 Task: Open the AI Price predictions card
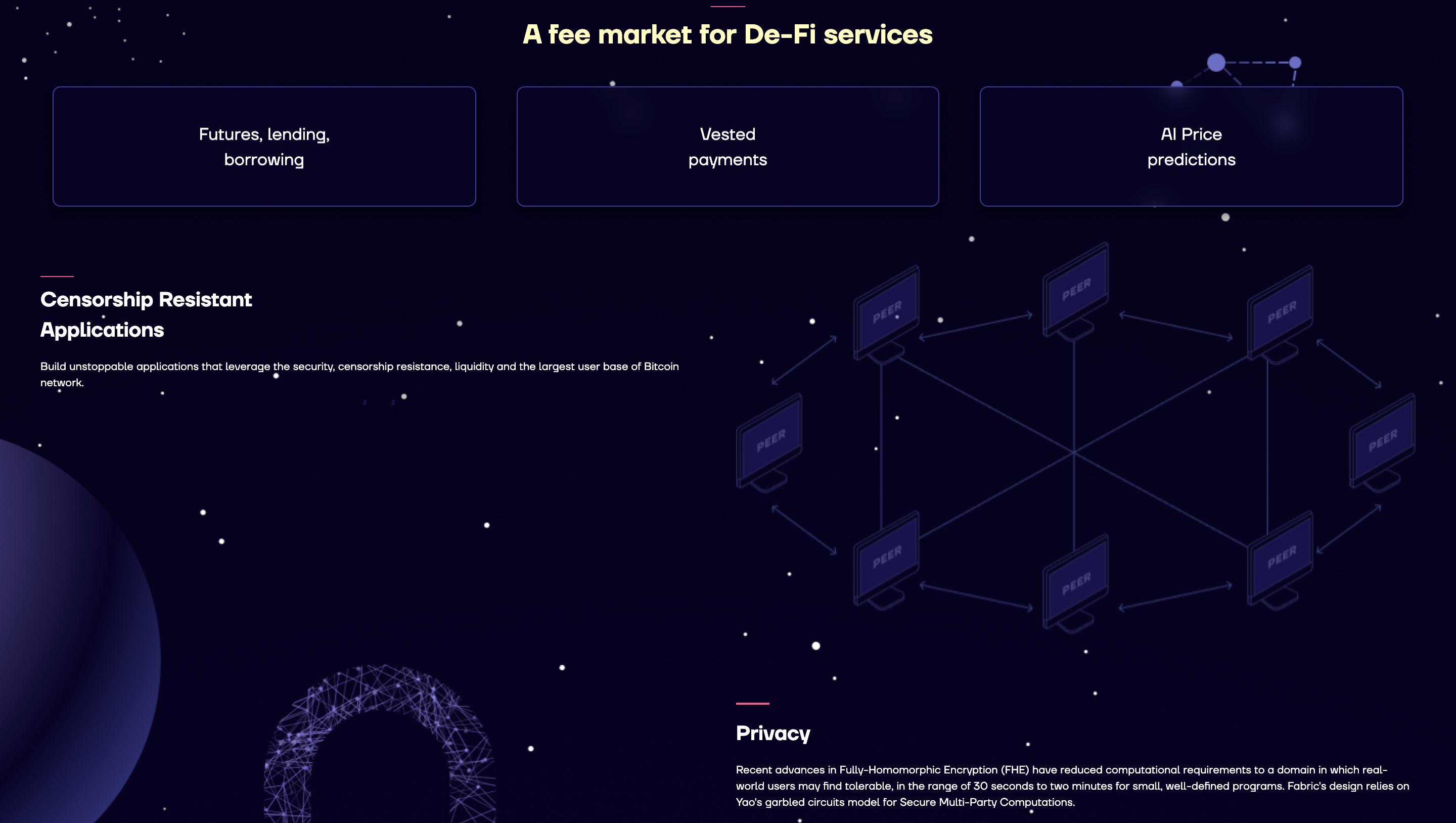[1191, 147]
